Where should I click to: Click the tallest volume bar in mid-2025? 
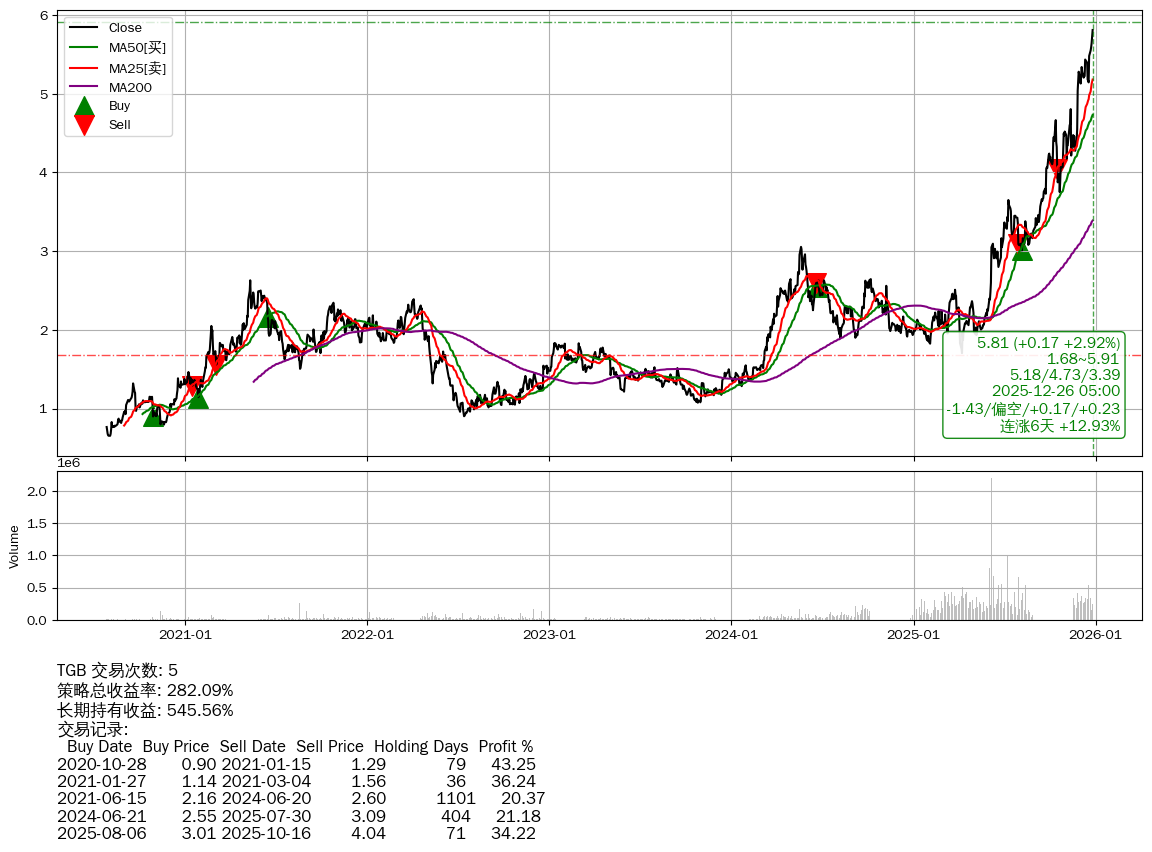[991, 549]
